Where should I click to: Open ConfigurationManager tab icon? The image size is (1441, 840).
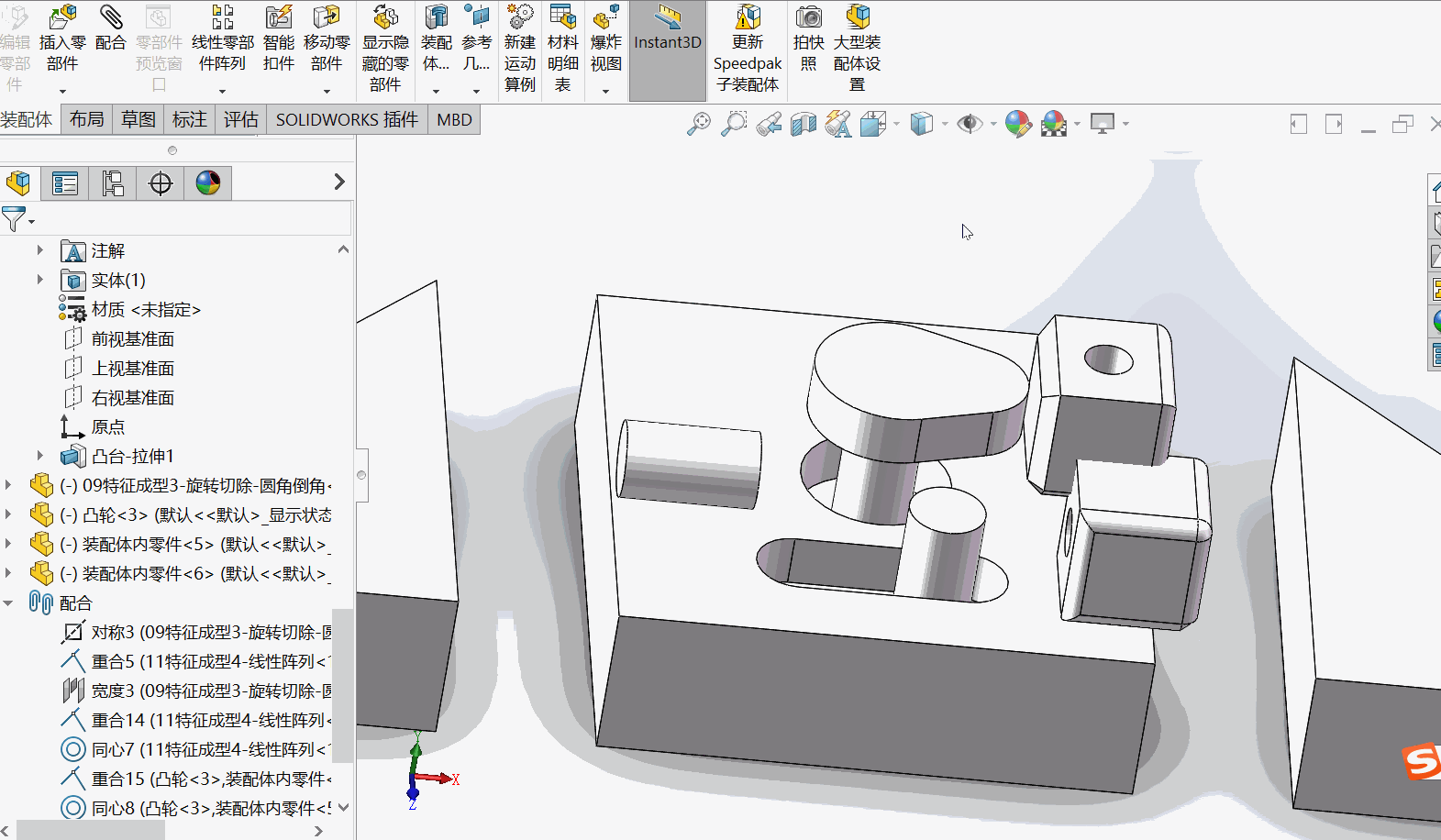coord(113,183)
